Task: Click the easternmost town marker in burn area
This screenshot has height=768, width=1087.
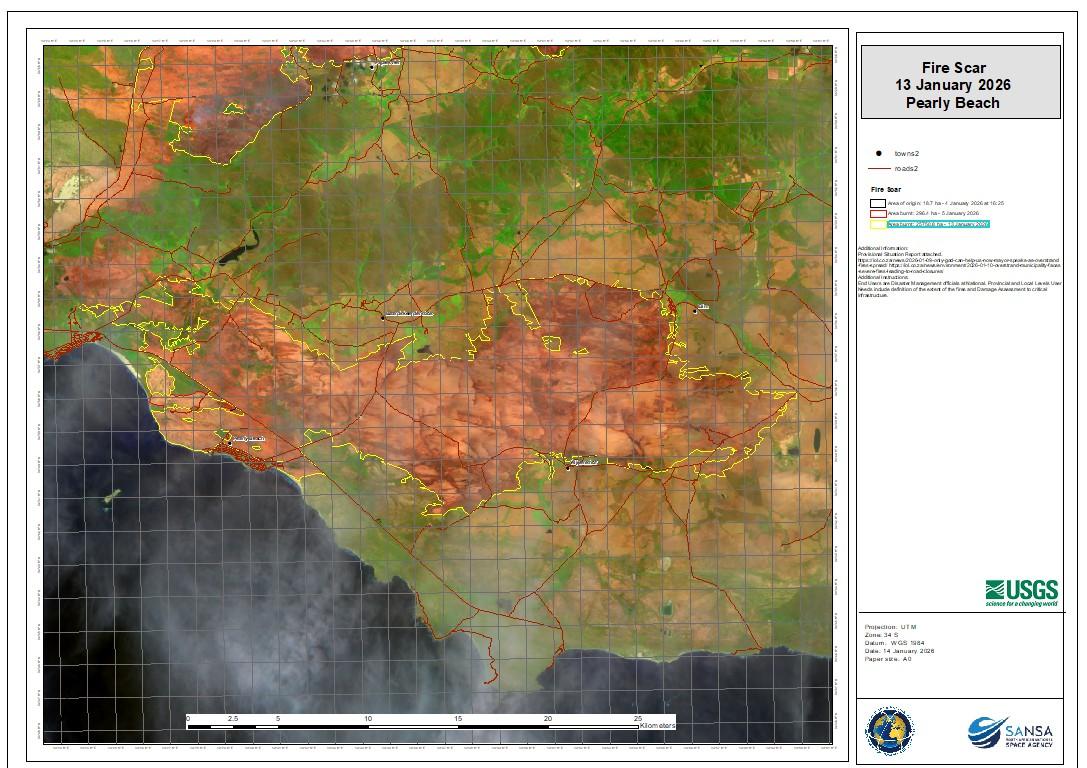Action: click(695, 310)
